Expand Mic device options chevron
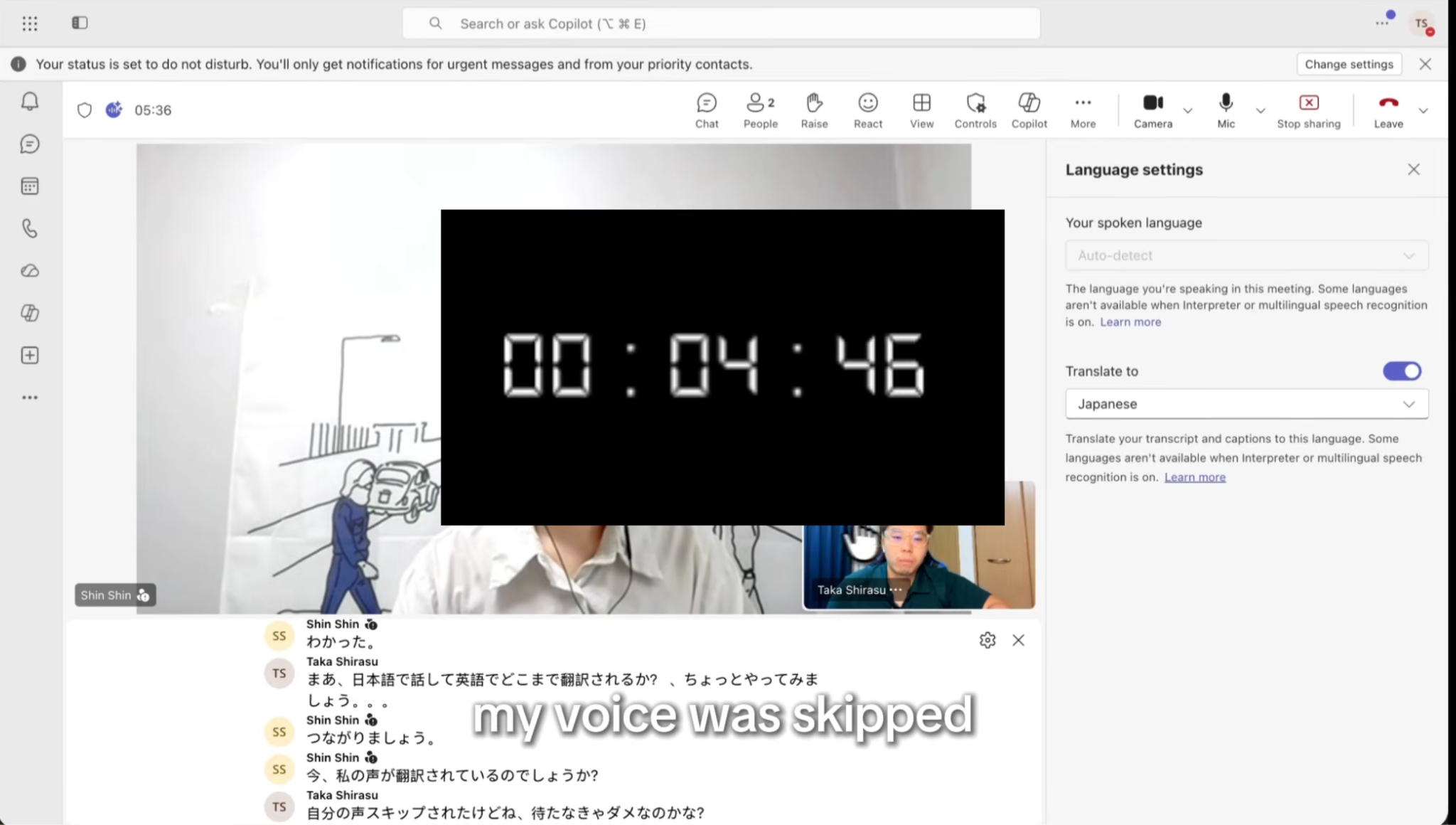 pos(1260,110)
